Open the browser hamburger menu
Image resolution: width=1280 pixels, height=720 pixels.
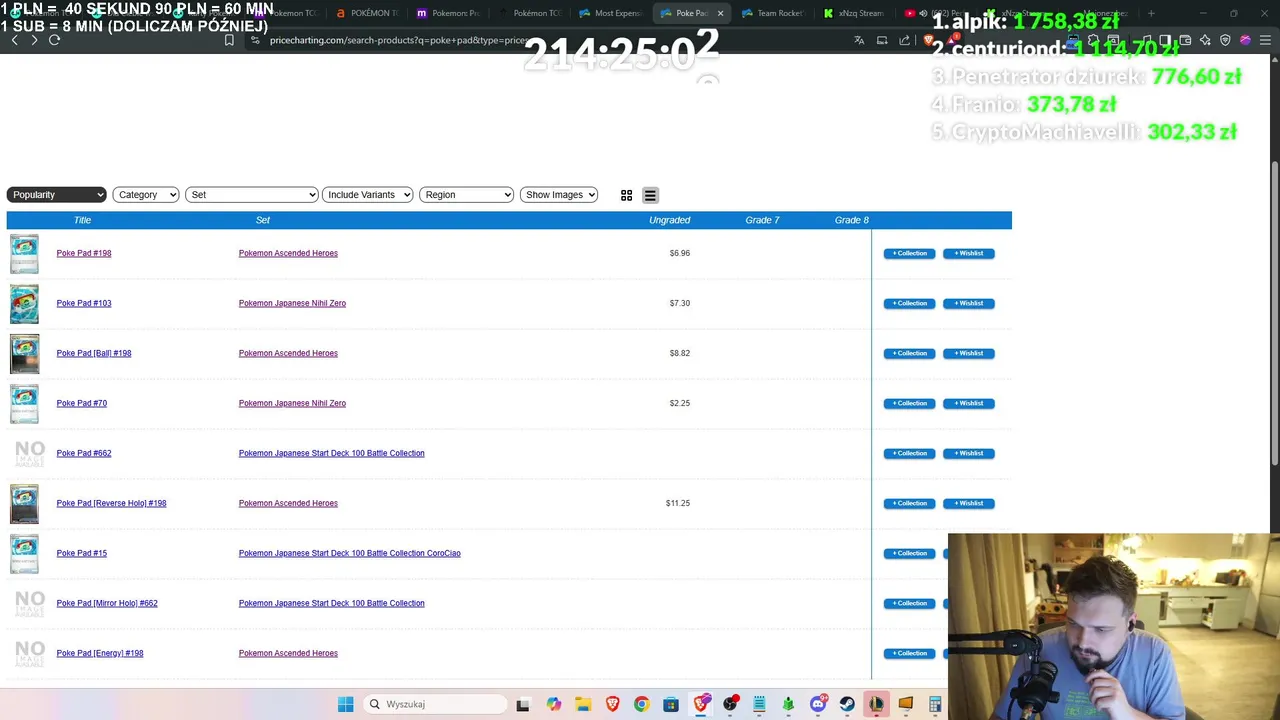(x=1265, y=40)
